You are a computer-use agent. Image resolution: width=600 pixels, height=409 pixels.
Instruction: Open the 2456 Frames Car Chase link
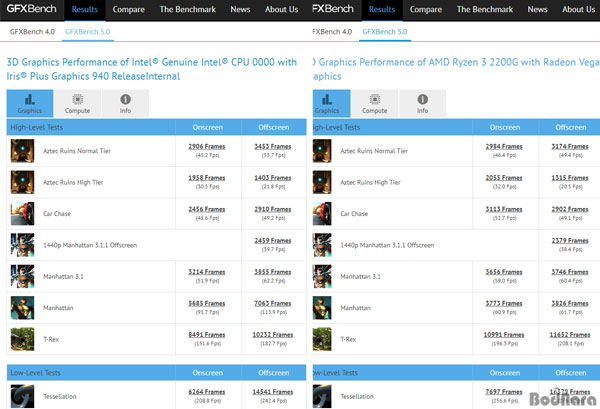coord(207,209)
